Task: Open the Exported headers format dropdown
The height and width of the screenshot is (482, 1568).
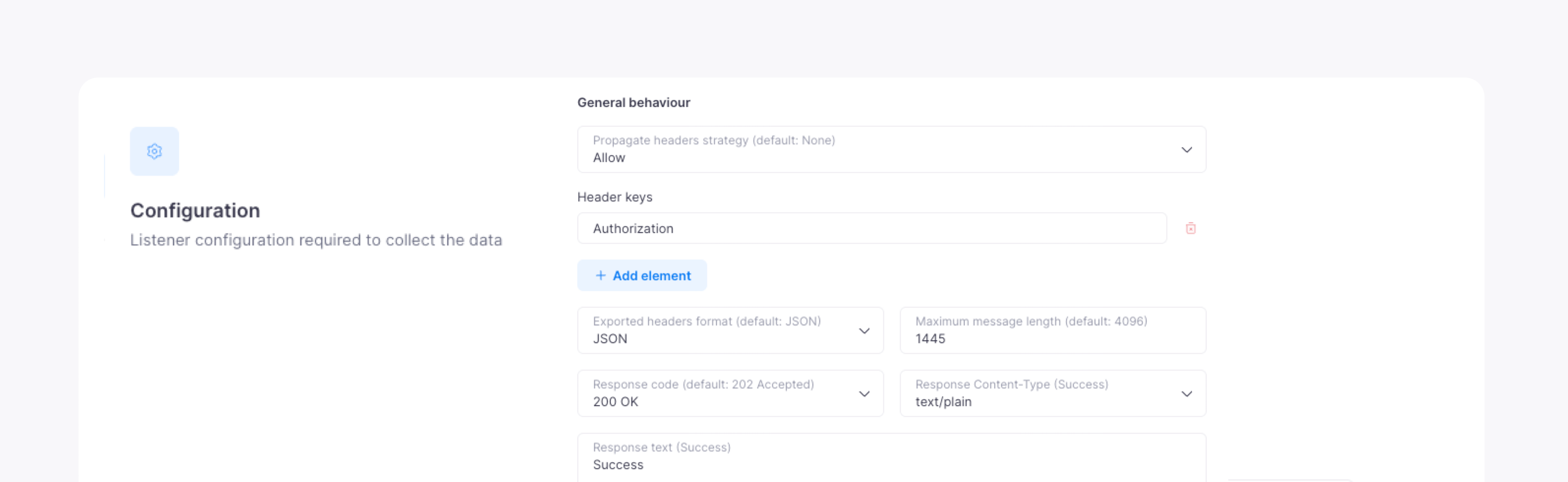Action: [x=718, y=331]
